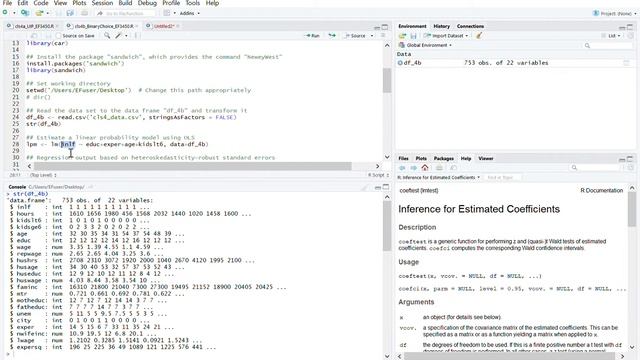View df_4b as table grid icon
This screenshot has height=360, width=640.
[x=626, y=63]
